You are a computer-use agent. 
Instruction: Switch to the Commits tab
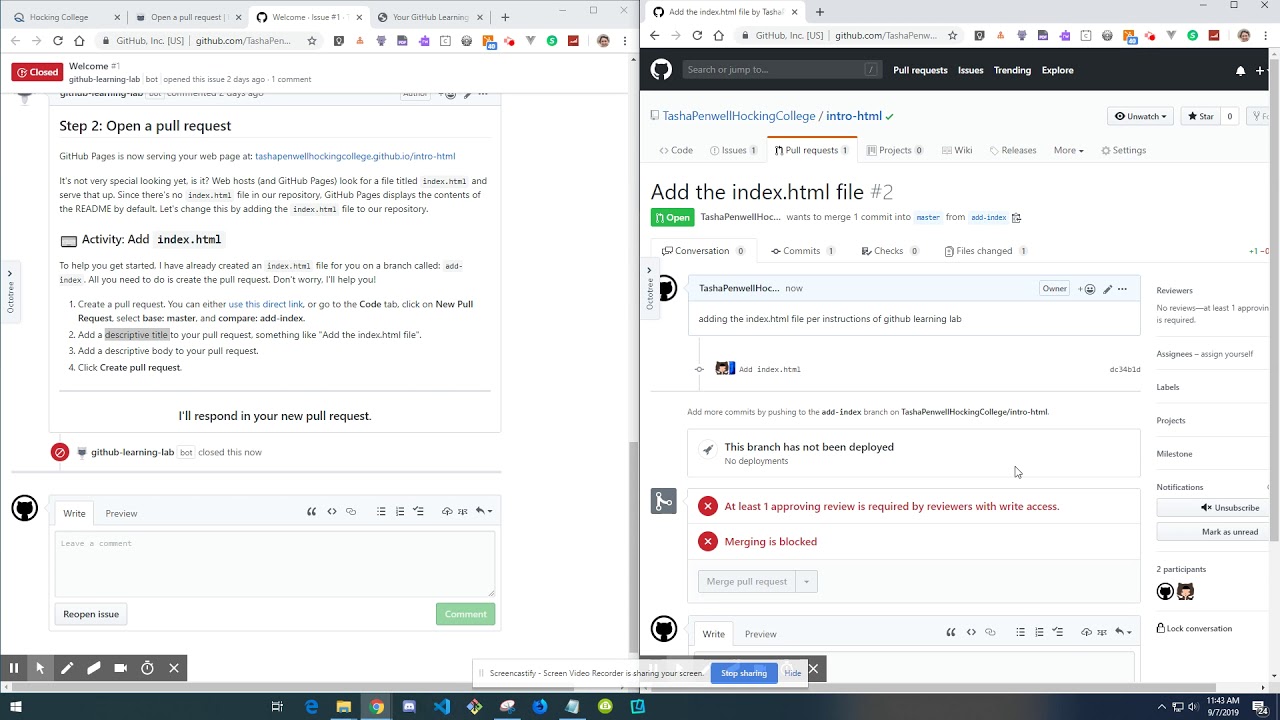coord(803,251)
